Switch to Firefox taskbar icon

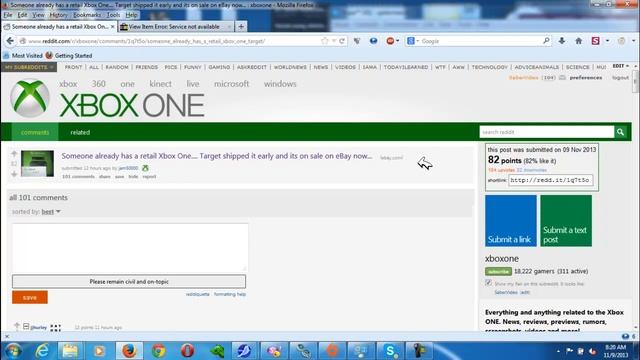pyautogui.click(x=129, y=351)
